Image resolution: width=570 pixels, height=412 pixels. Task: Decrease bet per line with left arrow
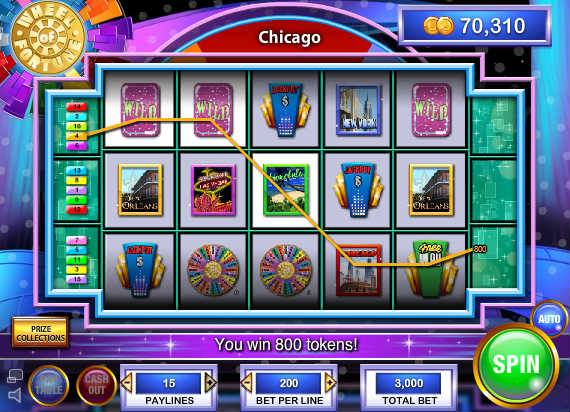pyautogui.click(x=247, y=383)
